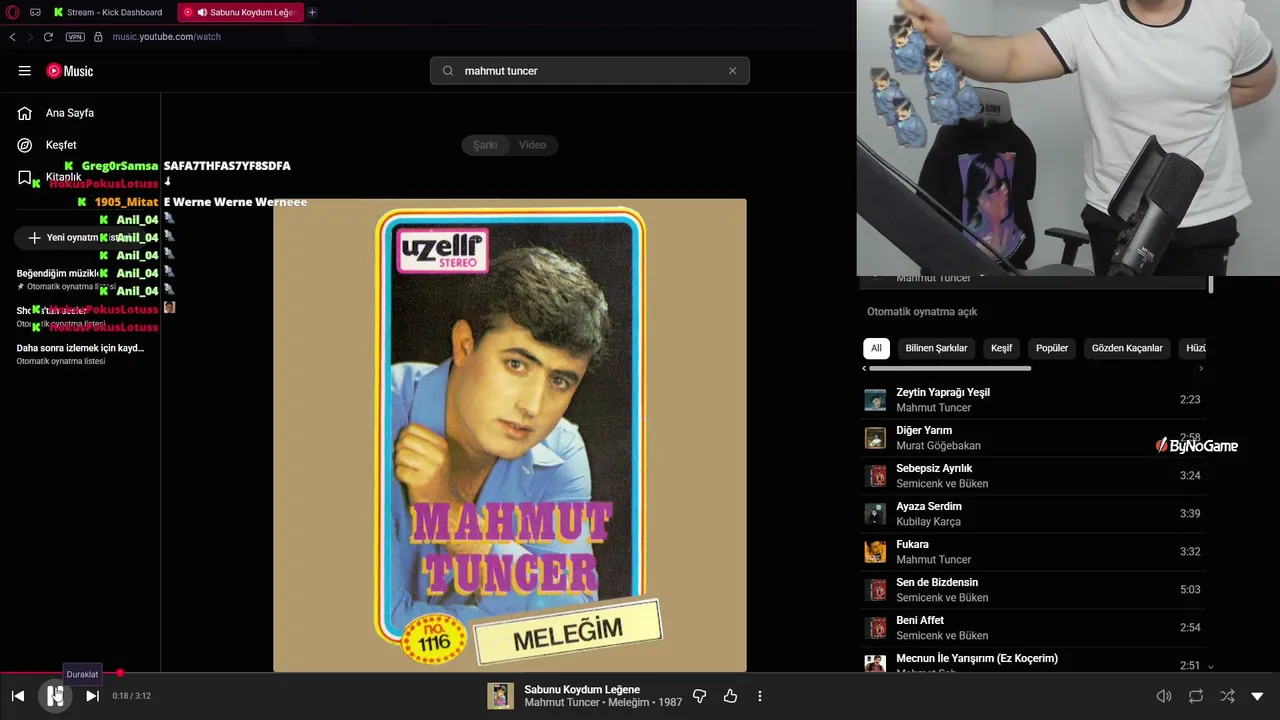The height and width of the screenshot is (720, 1280).
Task: Like the current song
Action: pos(730,696)
